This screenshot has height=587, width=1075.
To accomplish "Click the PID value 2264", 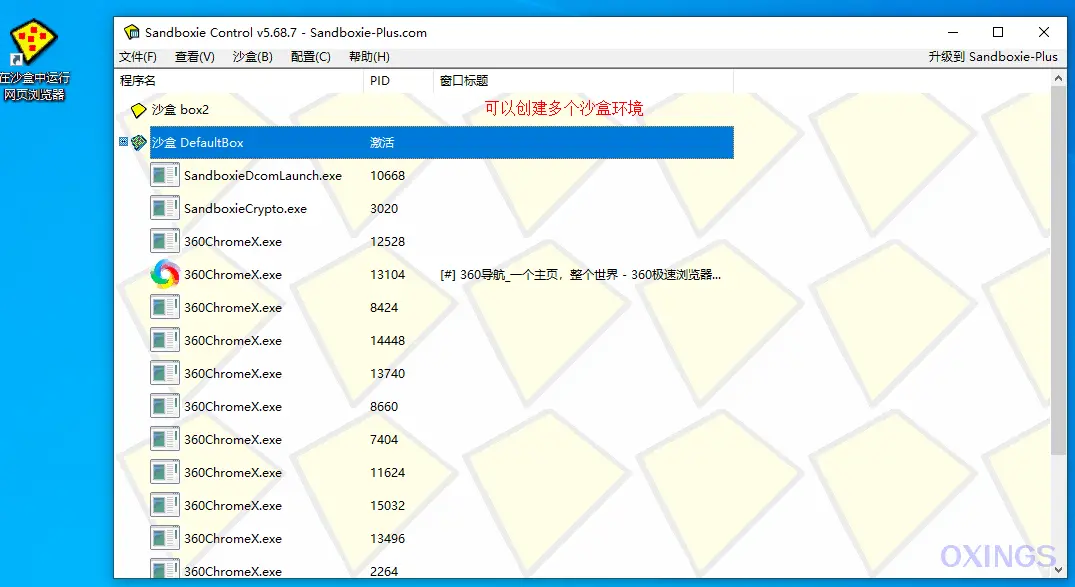I will point(384,571).
